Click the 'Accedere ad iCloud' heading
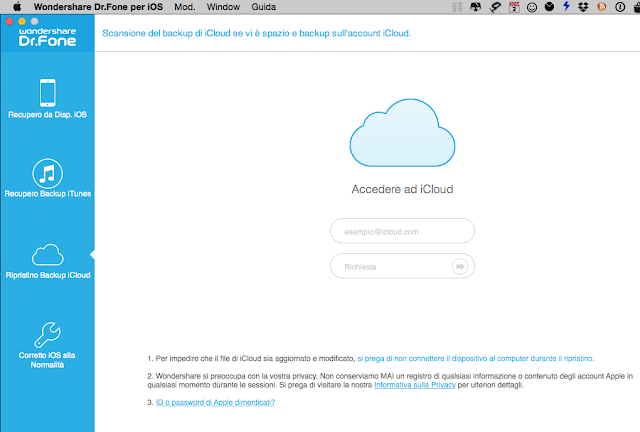Screen dimensions: 640x432 (x=402, y=189)
